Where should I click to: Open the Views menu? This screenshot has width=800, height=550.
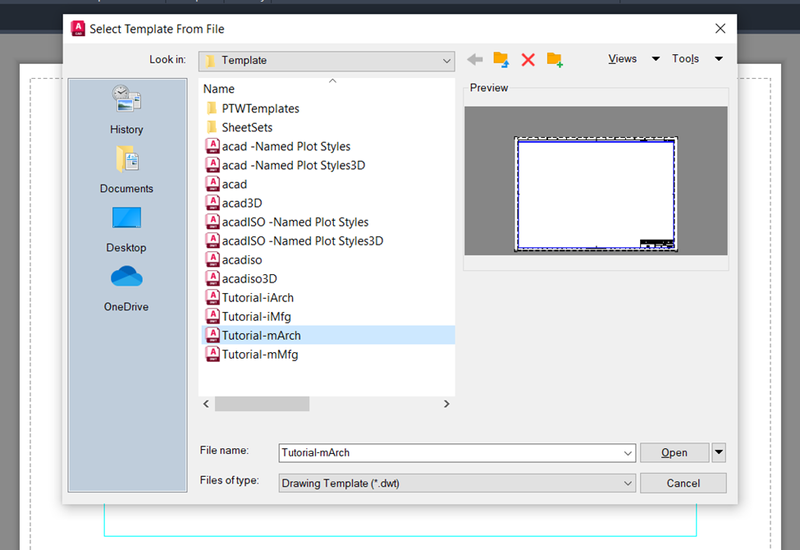(622, 59)
